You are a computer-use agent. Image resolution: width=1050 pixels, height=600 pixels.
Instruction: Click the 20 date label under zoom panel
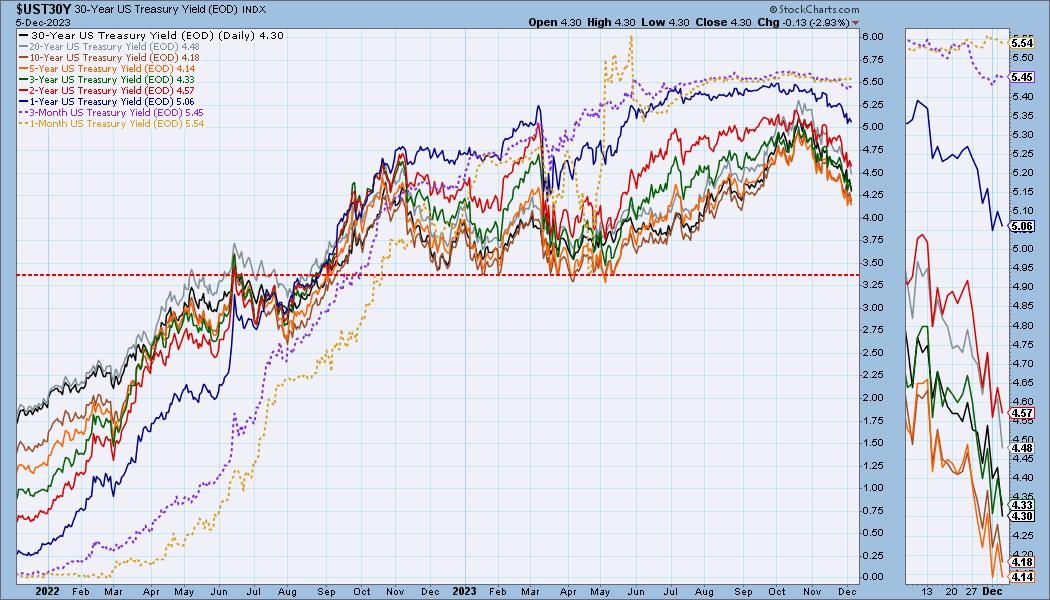(952, 591)
